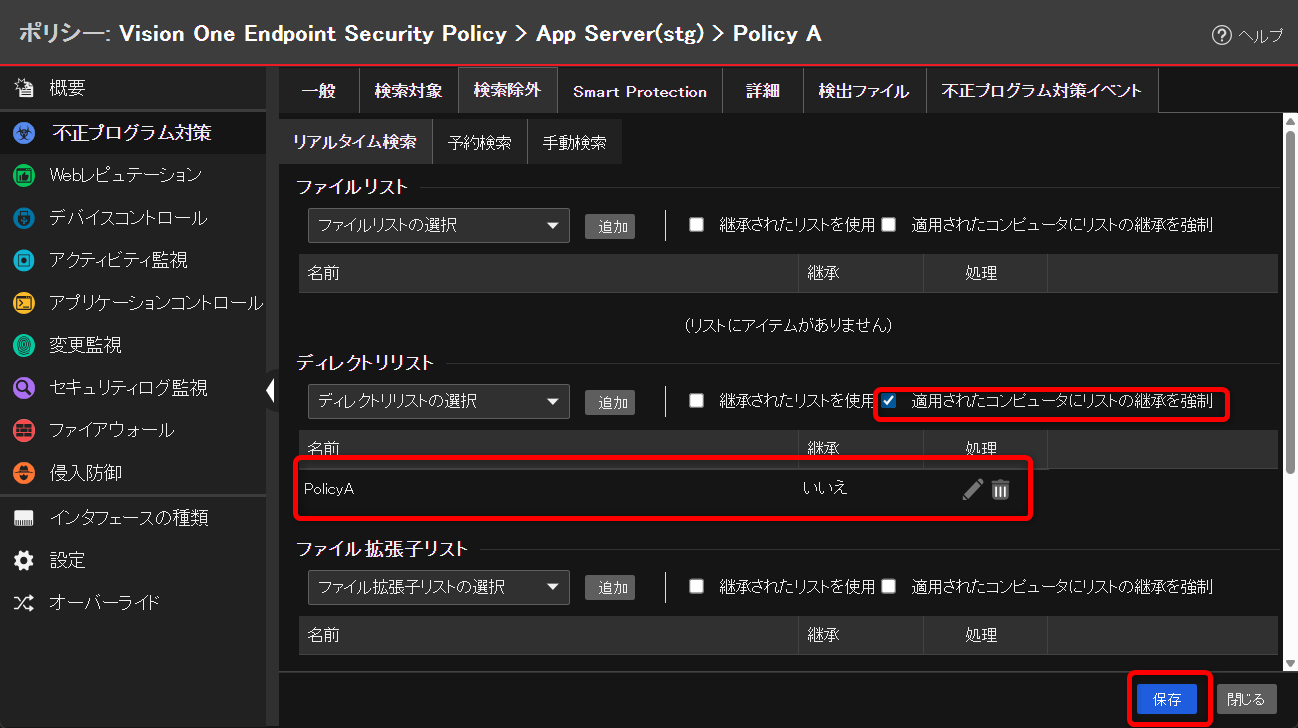Enable 継承されたリストを使用 for ファイル拡張子リスト

coord(697,587)
